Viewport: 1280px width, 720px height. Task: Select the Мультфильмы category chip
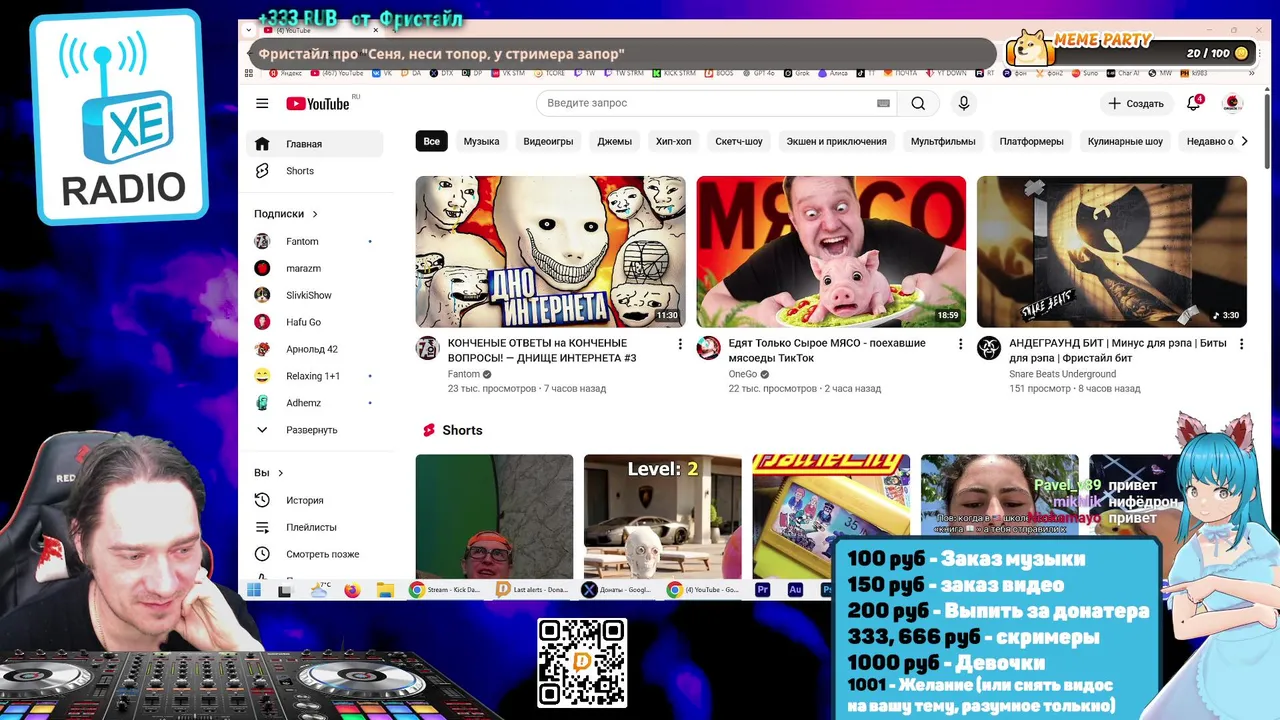click(943, 141)
